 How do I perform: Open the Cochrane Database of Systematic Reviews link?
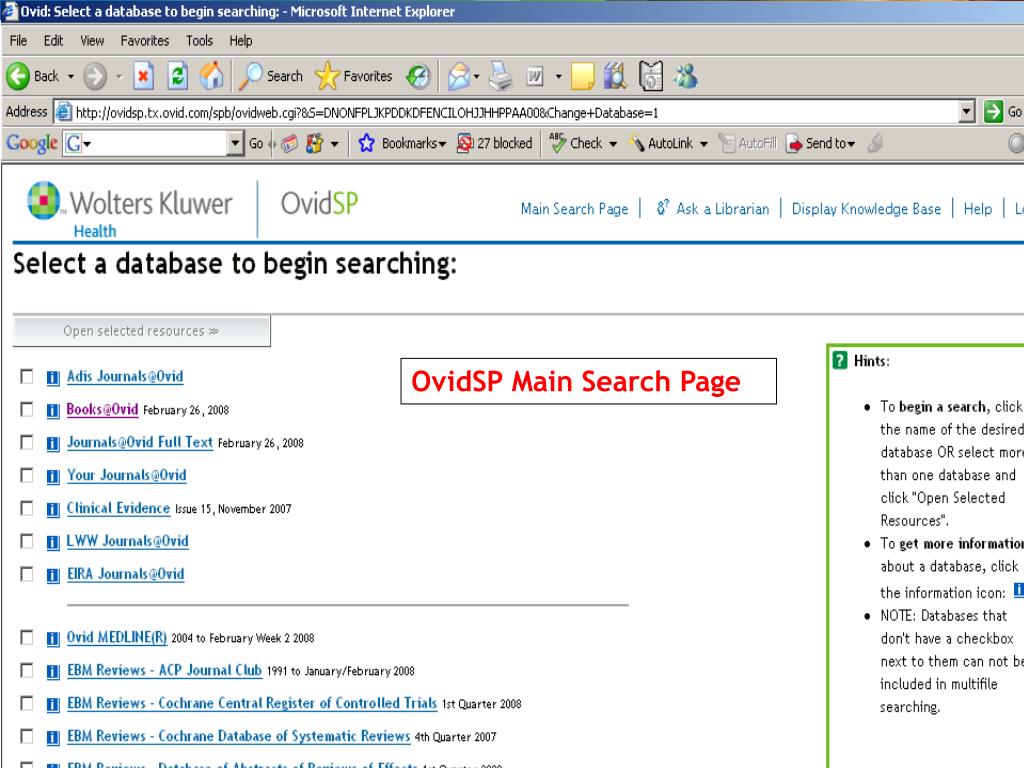click(x=238, y=737)
